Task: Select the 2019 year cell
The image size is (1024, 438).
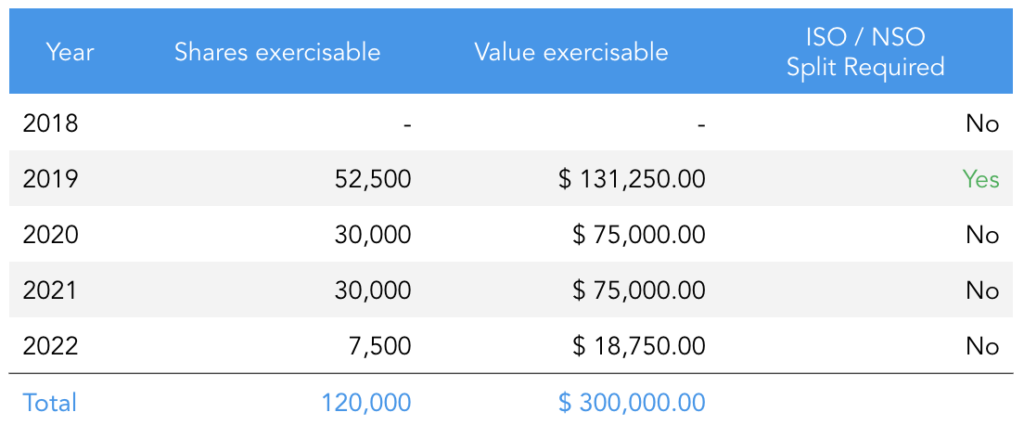Action: tap(50, 179)
